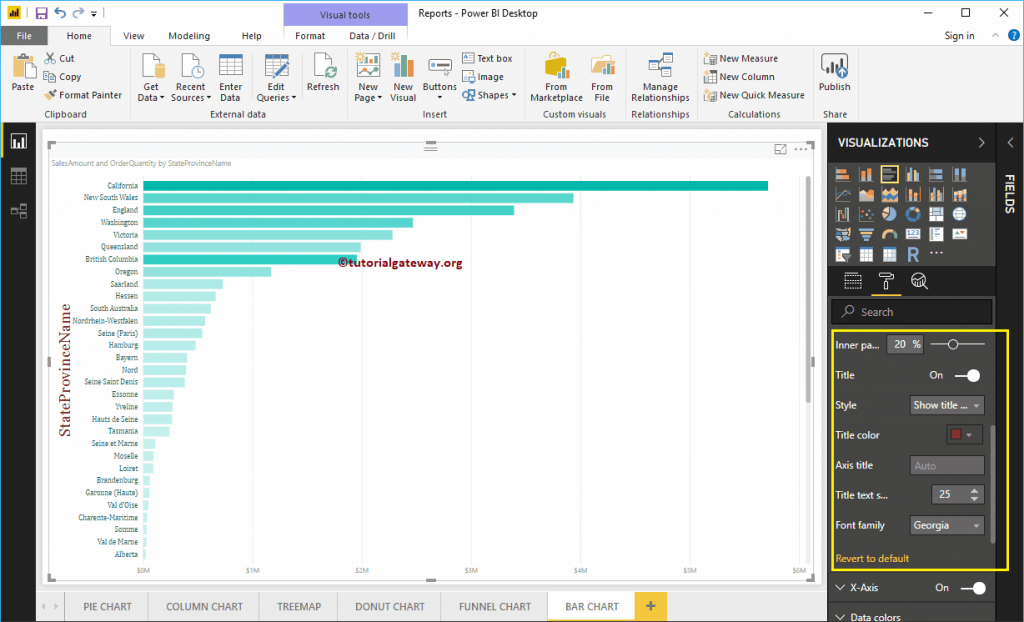Open the Analytics pane with magnifier icon

919,281
